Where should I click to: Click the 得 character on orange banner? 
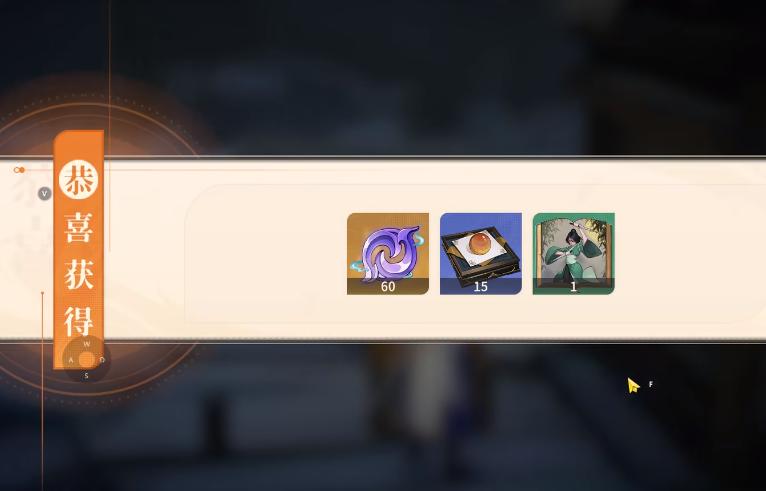click(x=79, y=321)
